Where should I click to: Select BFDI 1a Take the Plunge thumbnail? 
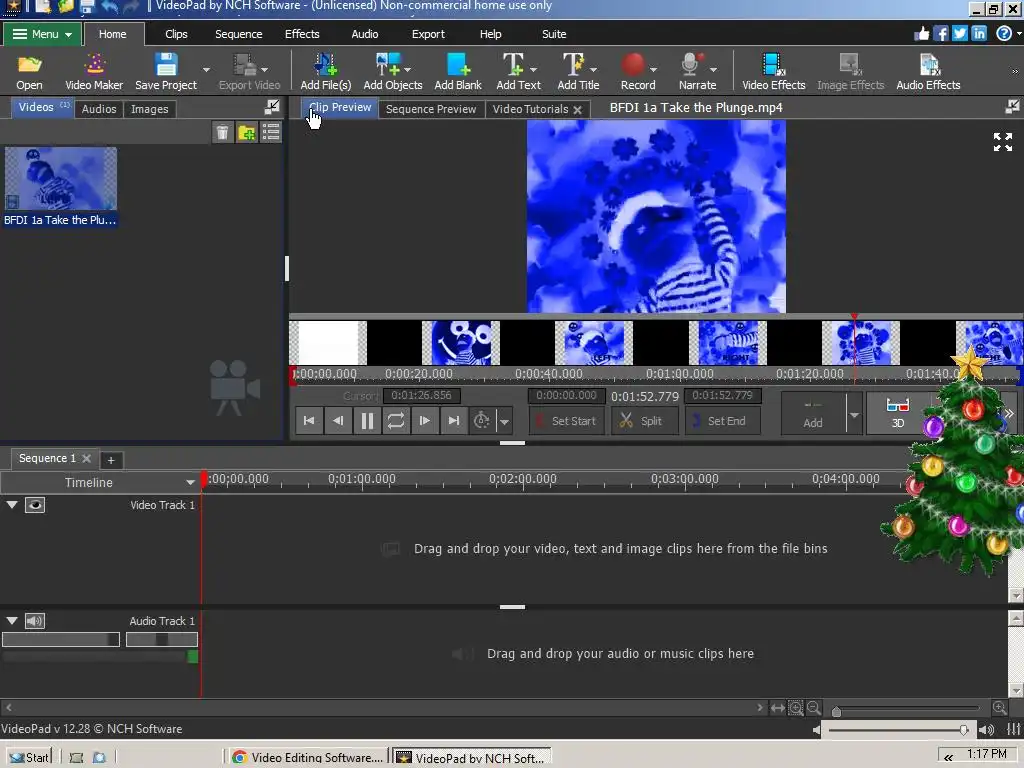click(61, 178)
